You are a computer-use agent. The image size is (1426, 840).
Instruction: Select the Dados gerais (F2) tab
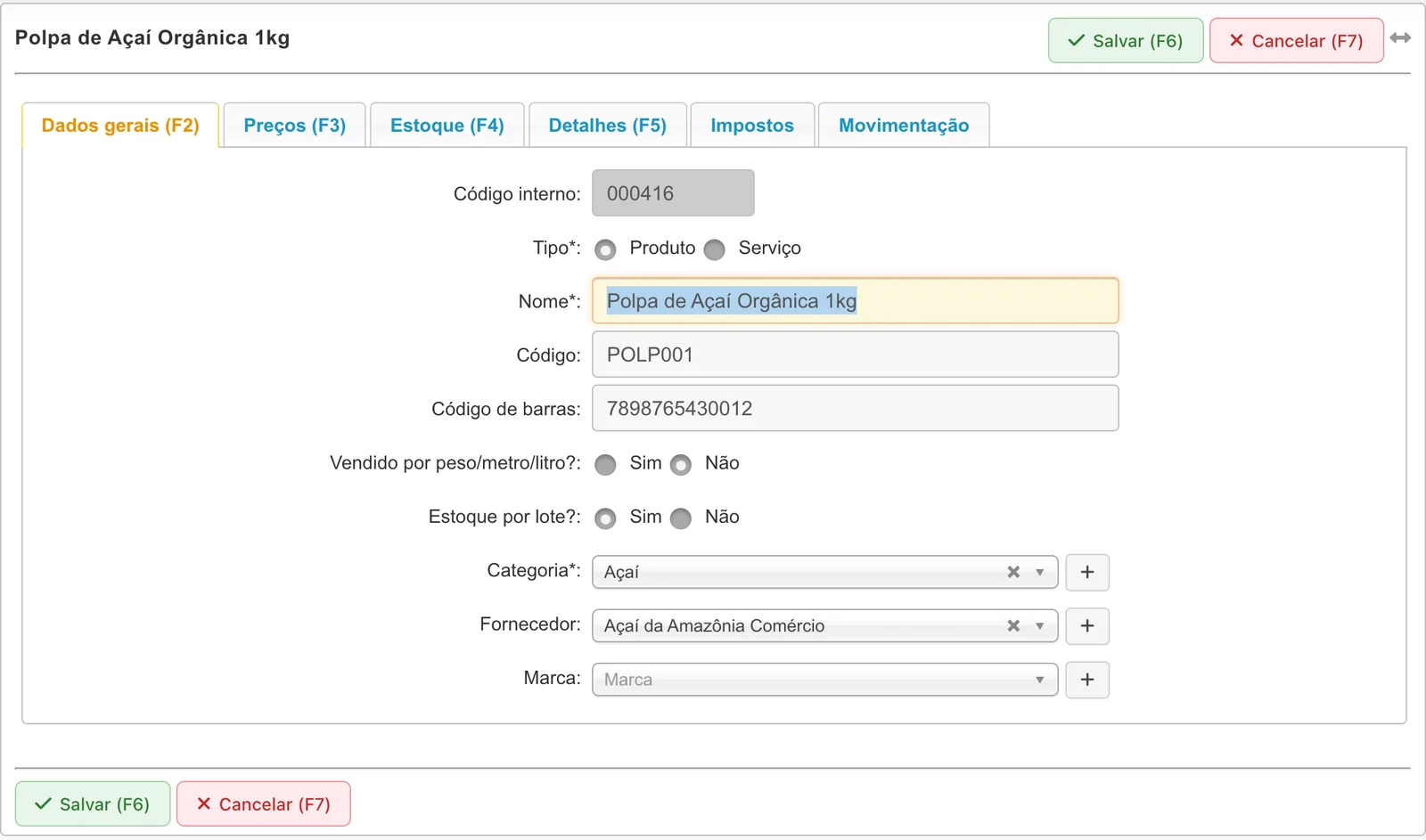[120, 125]
